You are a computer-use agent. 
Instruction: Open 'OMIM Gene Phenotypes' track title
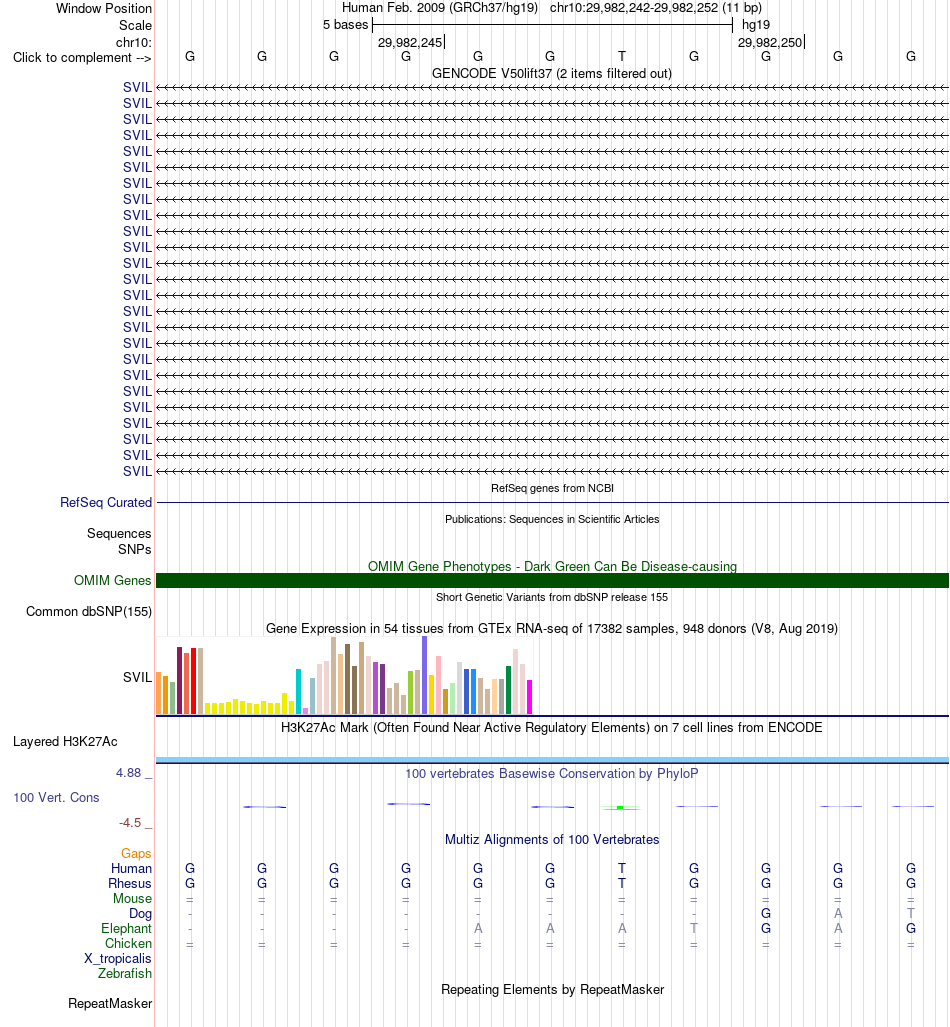552,566
